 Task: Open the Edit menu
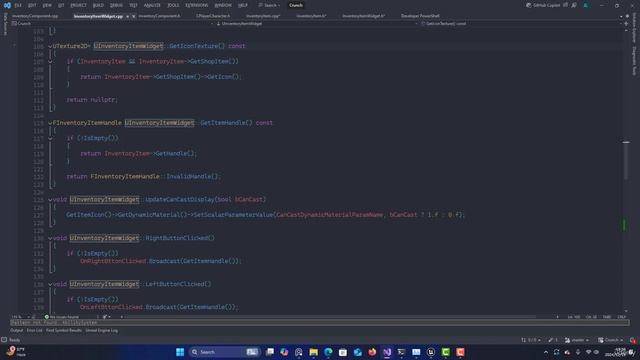coord(32,5)
